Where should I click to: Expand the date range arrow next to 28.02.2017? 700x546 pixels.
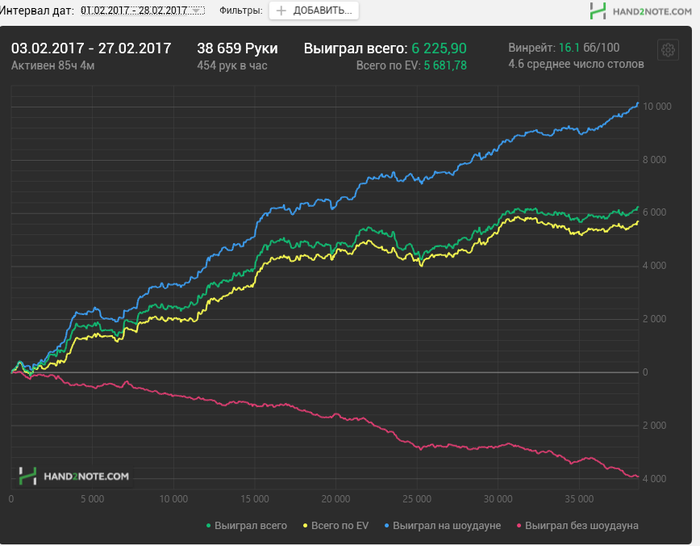tap(196, 11)
